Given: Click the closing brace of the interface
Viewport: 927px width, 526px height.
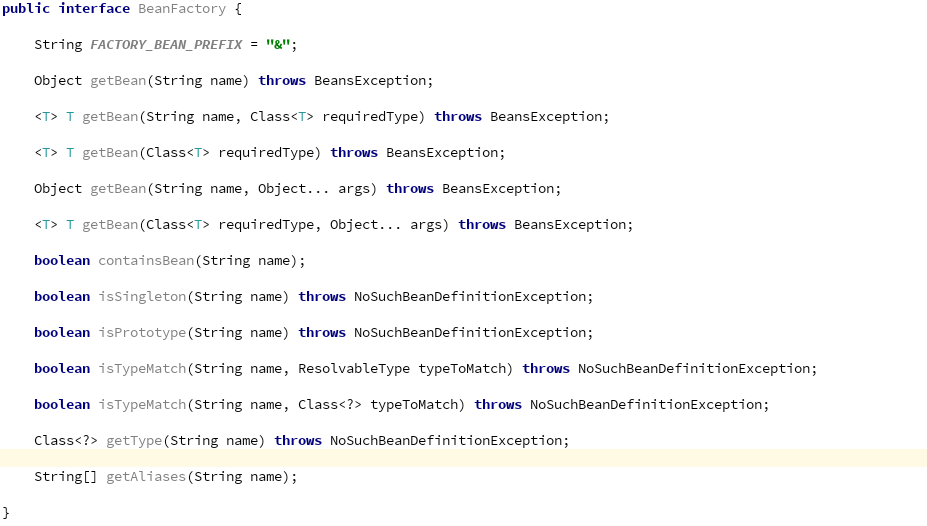Looking at the screenshot, I should [6, 513].
